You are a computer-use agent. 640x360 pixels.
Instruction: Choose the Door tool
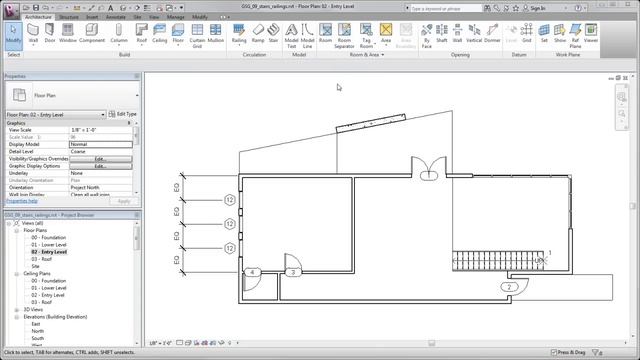tap(50, 33)
